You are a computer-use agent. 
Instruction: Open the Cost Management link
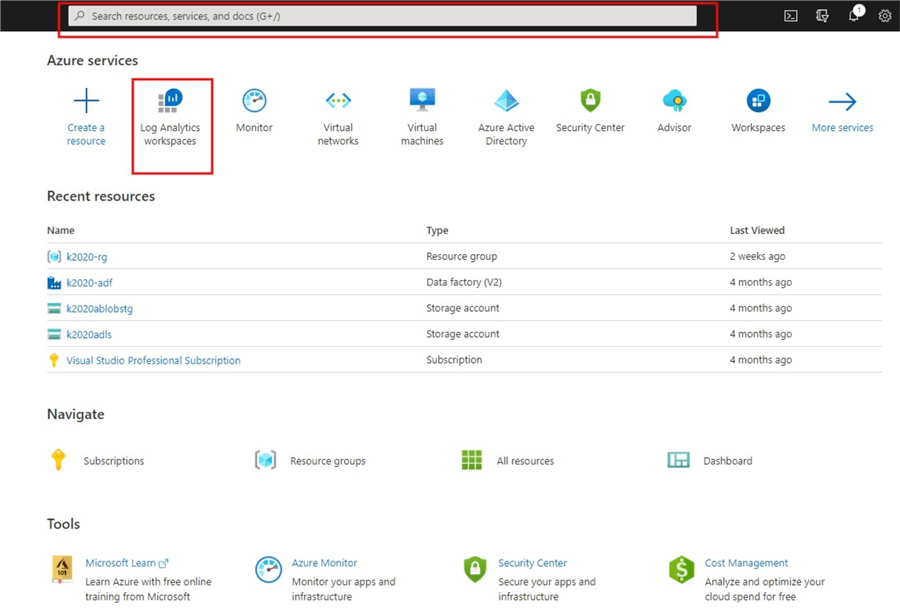[x=746, y=563]
